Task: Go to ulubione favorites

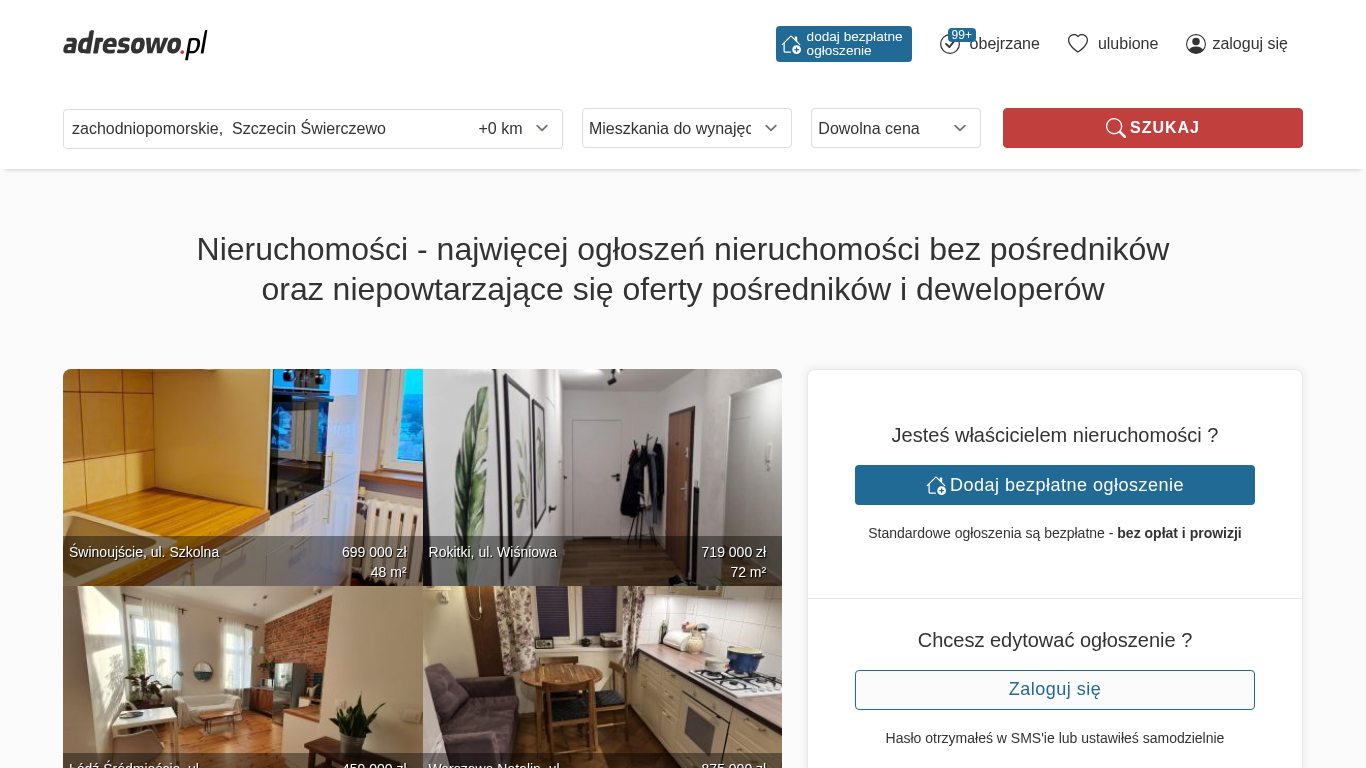Action: tap(1128, 44)
